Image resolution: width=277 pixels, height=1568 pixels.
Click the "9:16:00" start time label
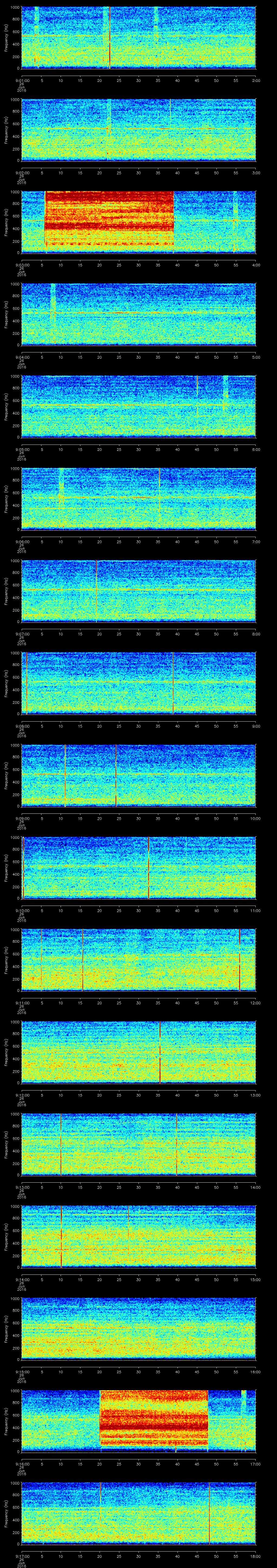point(22,1464)
